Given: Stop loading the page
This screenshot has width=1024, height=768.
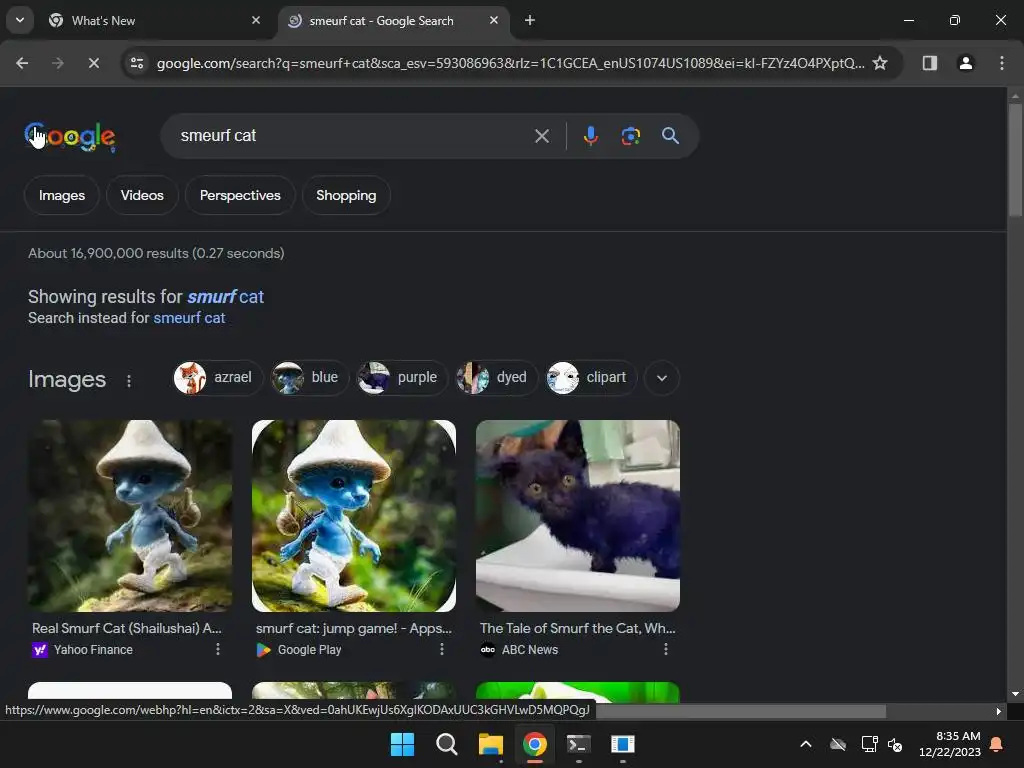Looking at the screenshot, I should point(93,63).
